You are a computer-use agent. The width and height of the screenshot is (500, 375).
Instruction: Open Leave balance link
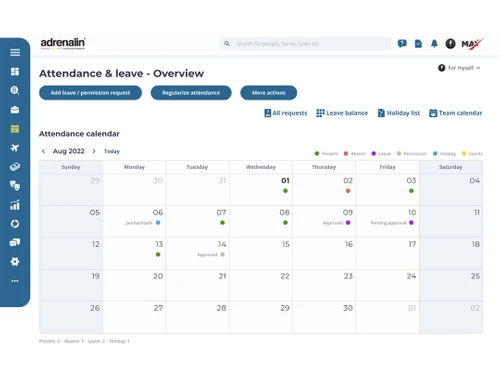pyautogui.click(x=342, y=113)
